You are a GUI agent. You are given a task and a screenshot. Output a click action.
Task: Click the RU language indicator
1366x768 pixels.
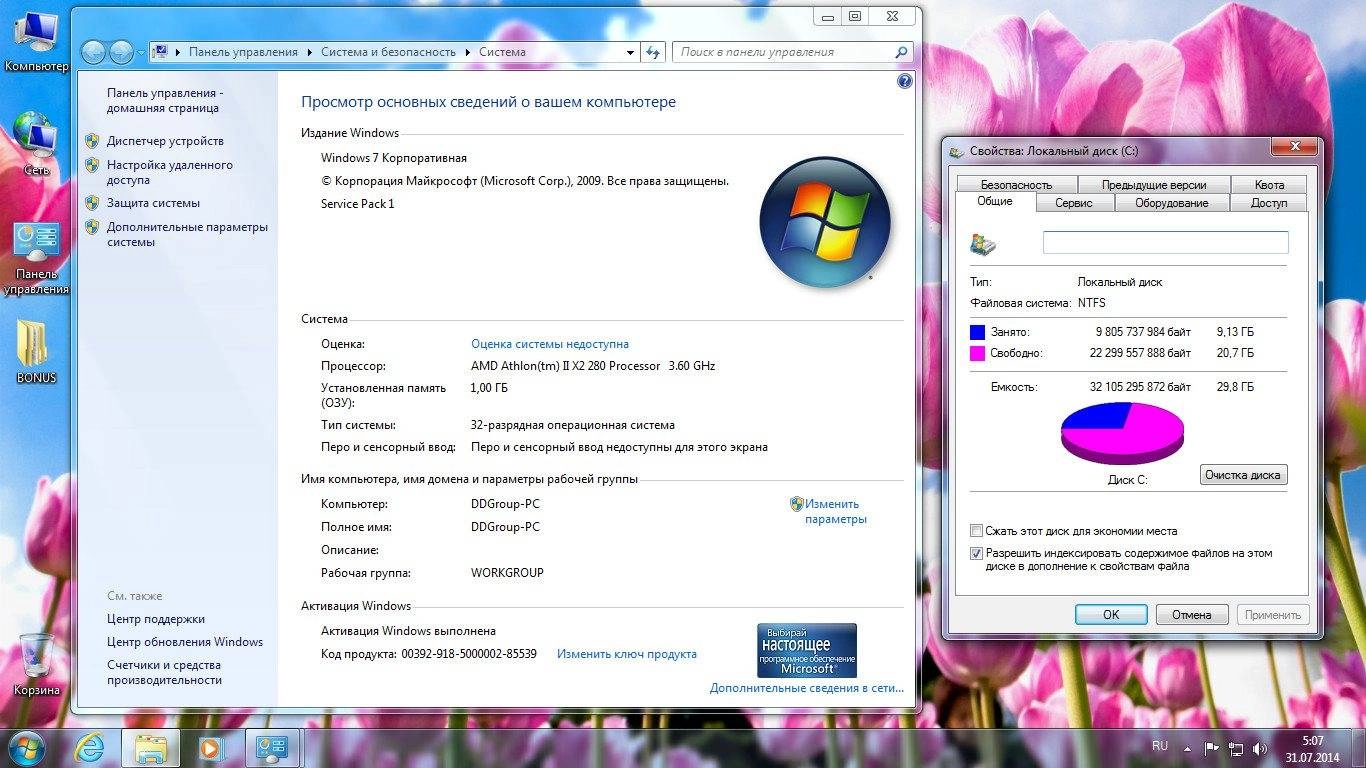tap(1160, 746)
